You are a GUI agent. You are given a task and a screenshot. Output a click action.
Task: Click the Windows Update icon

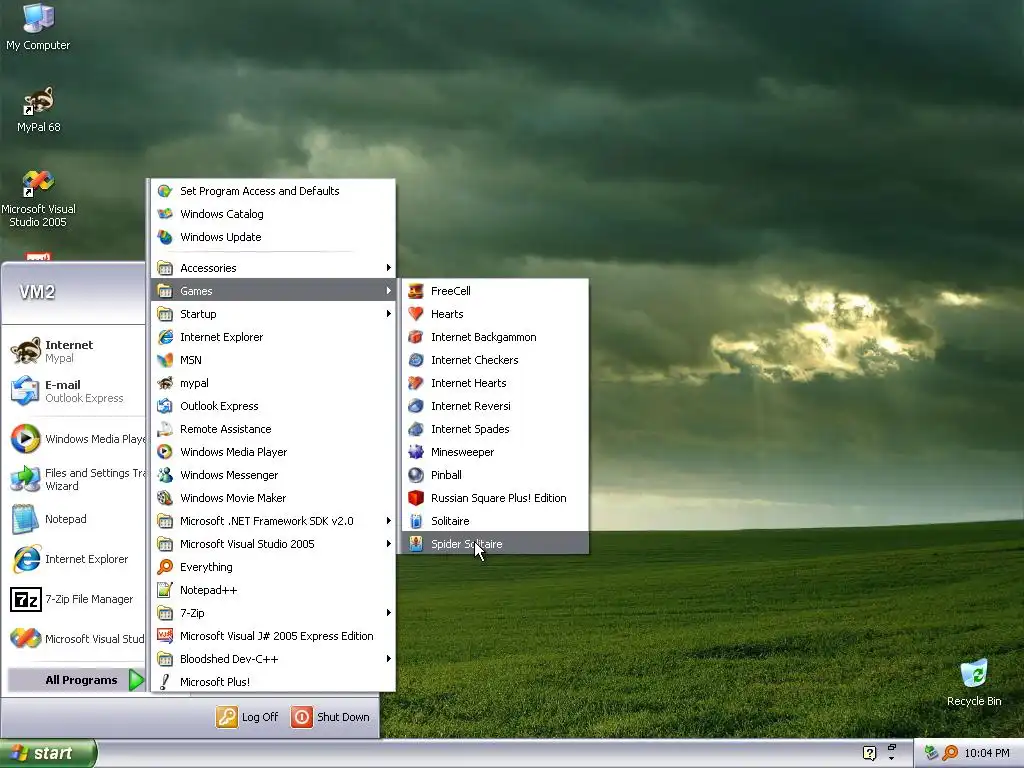pos(165,237)
